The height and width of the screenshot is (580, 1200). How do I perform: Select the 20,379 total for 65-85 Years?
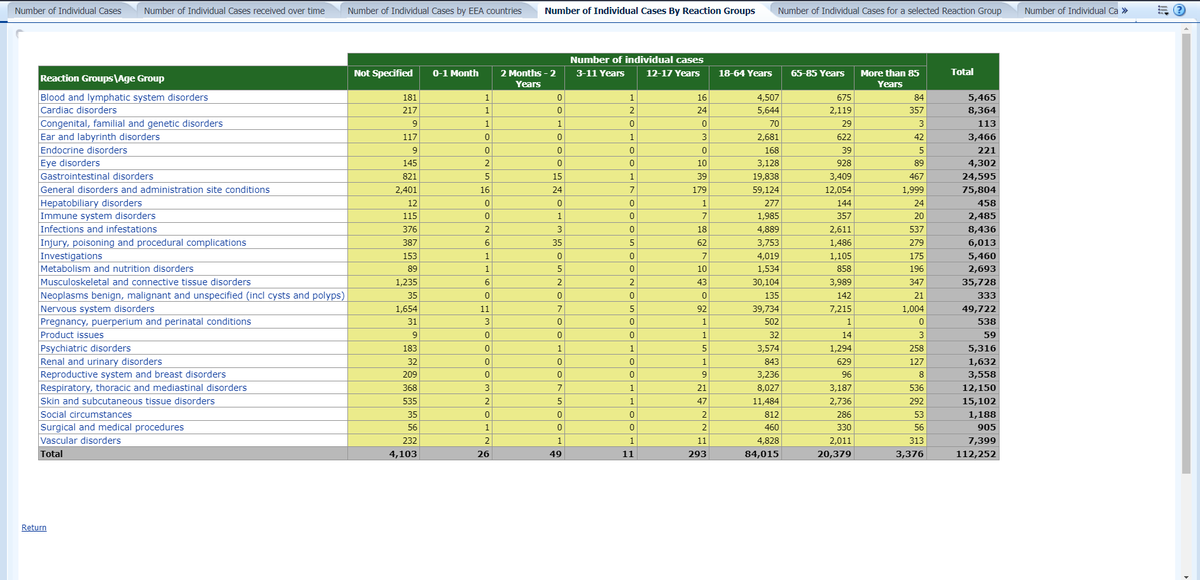(817, 454)
